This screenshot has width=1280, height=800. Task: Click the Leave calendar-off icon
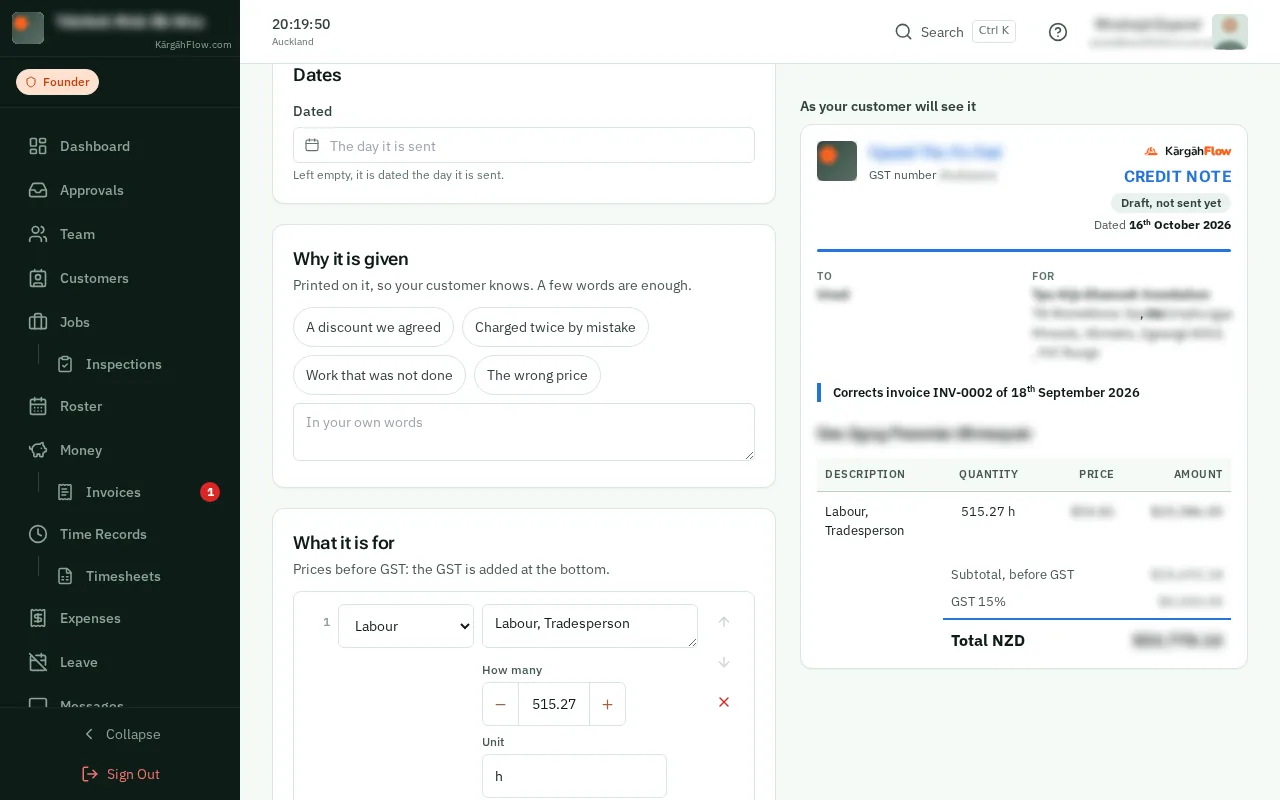(38, 662)
